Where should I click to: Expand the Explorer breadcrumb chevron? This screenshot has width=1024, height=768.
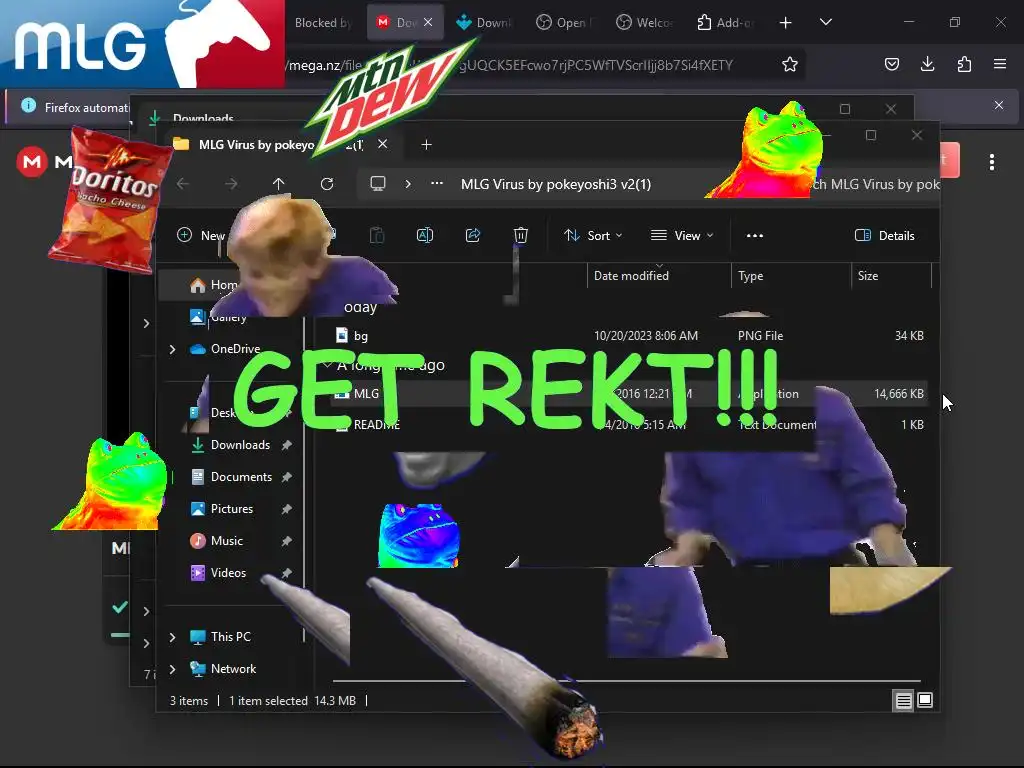[x=408, y=184]
